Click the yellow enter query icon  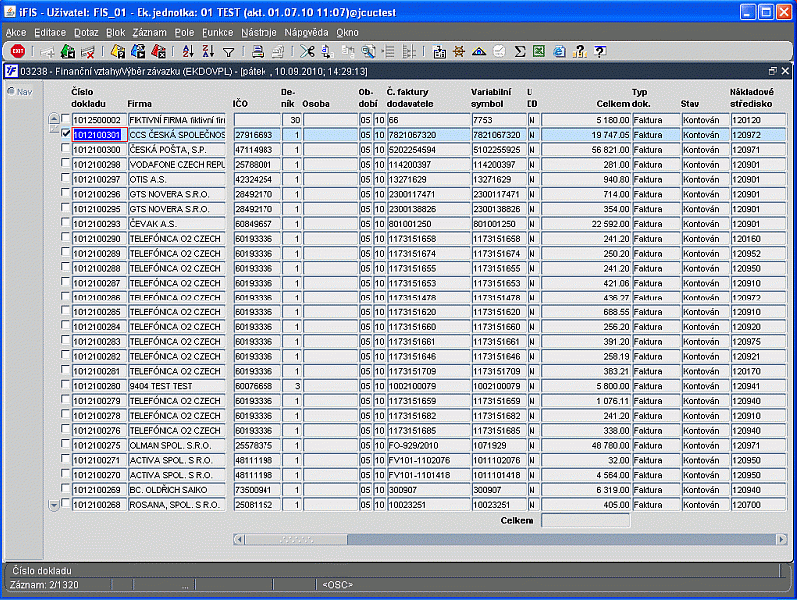[x=118, y=51]
